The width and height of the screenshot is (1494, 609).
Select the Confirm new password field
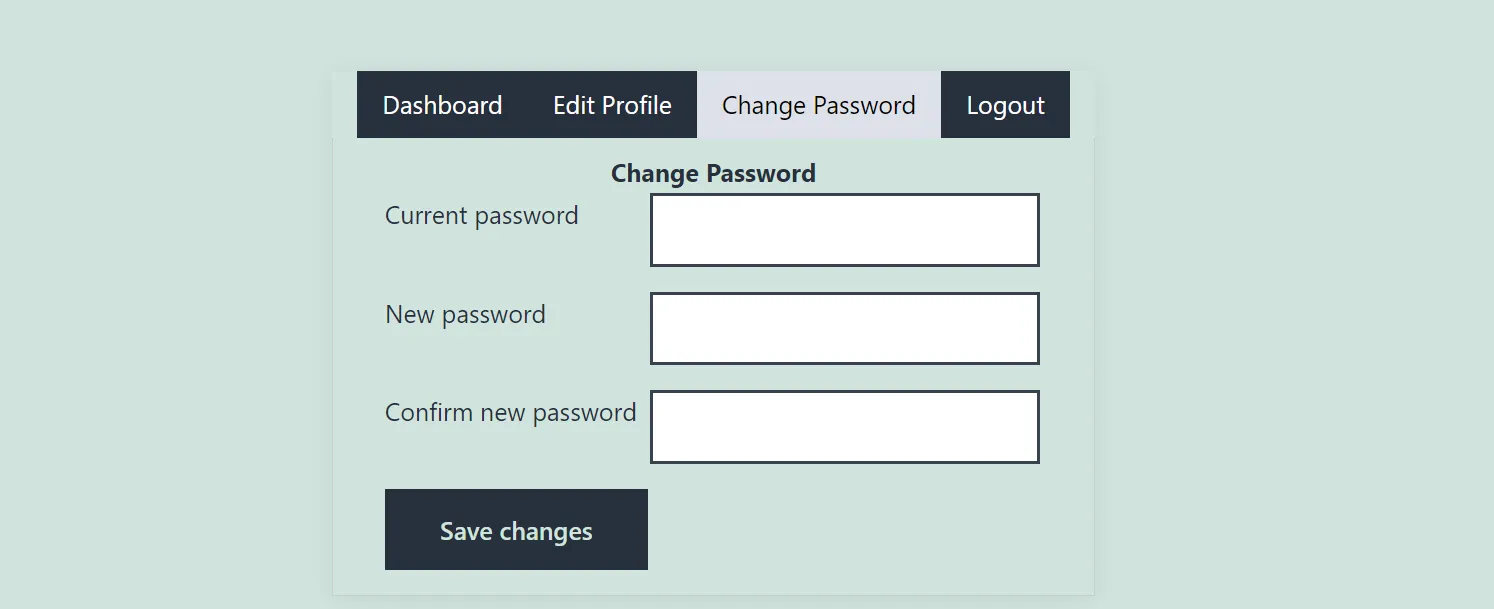click(844, 427)
